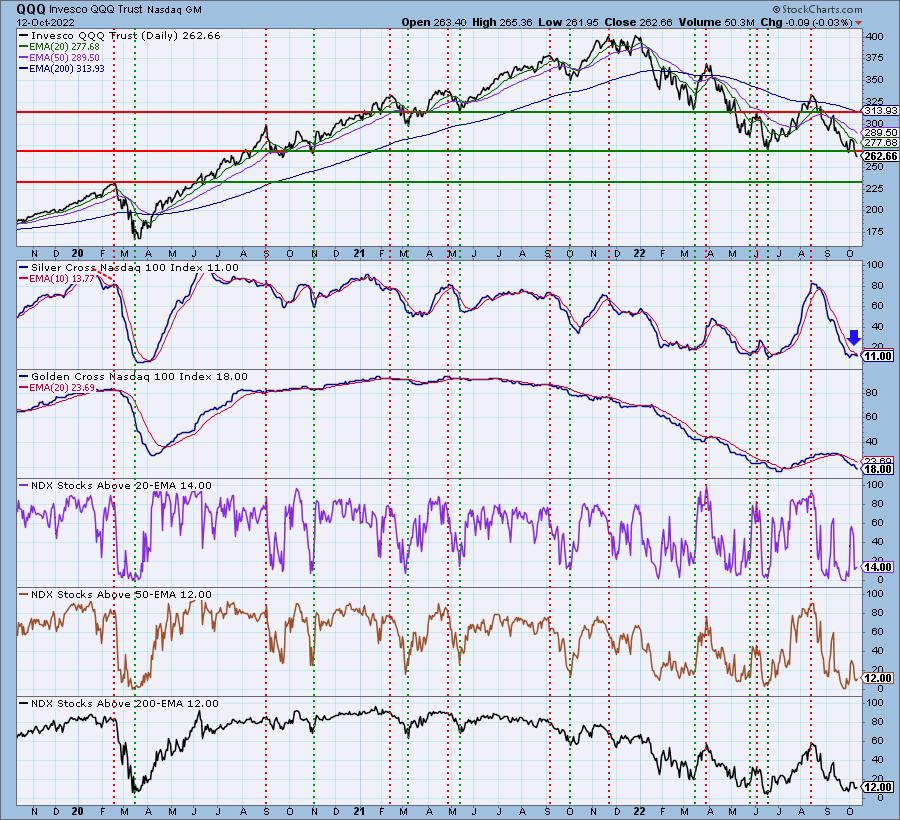The width and height of the screenshot is (900, 820).
Task: Select the EMA(20) 23.69 legend entry
Action: (57, 387)
